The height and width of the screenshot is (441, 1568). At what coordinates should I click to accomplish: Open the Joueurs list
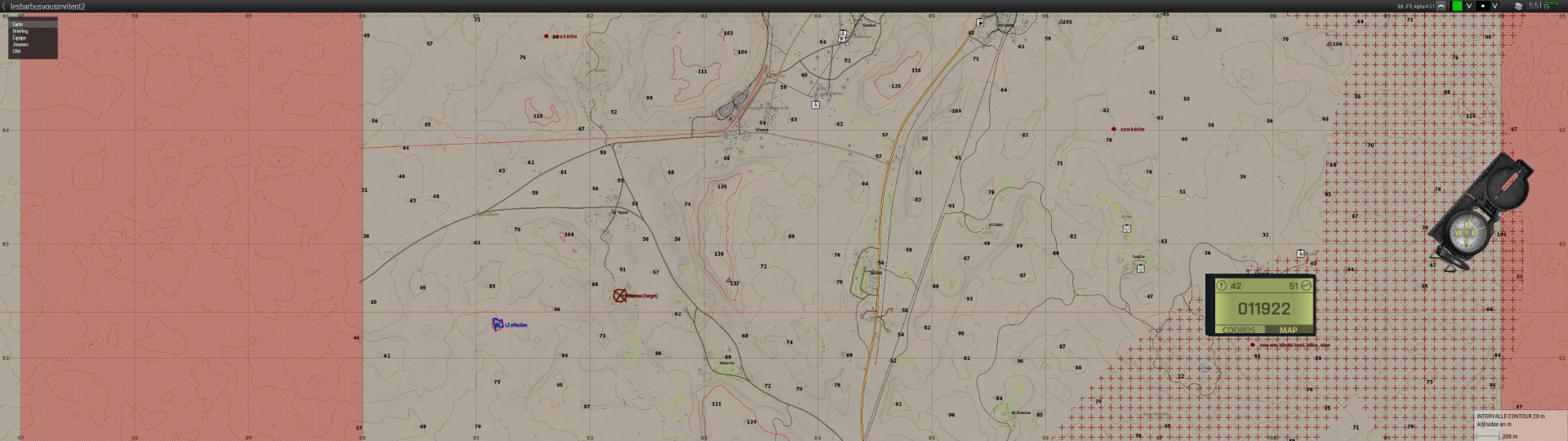click(x=20, y=44)
